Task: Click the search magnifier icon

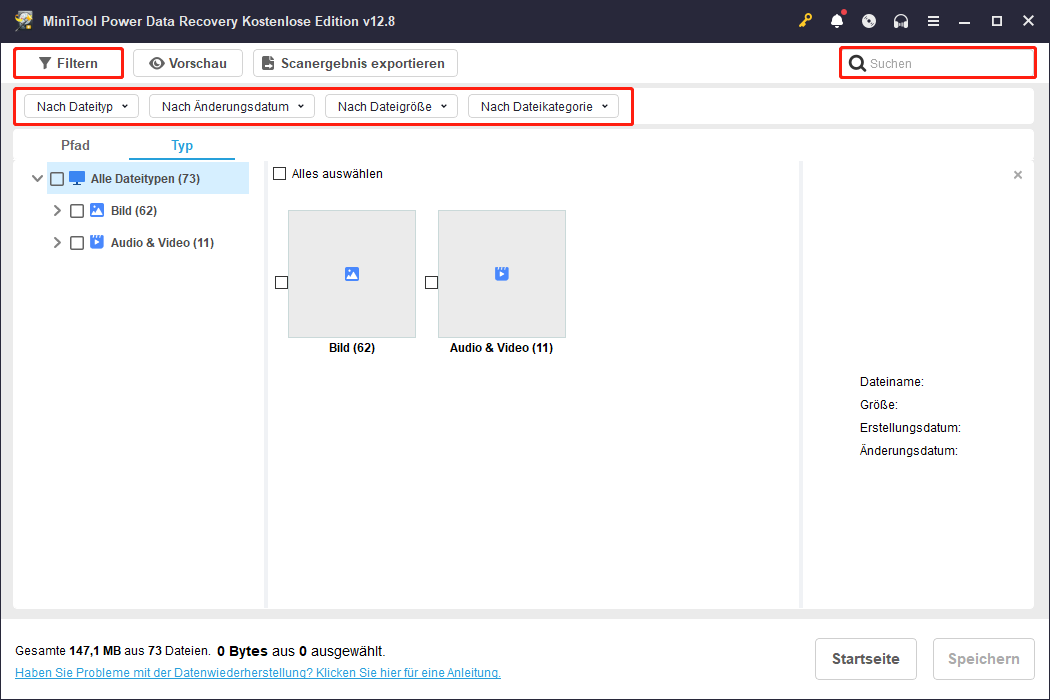Action: [857, 62]
